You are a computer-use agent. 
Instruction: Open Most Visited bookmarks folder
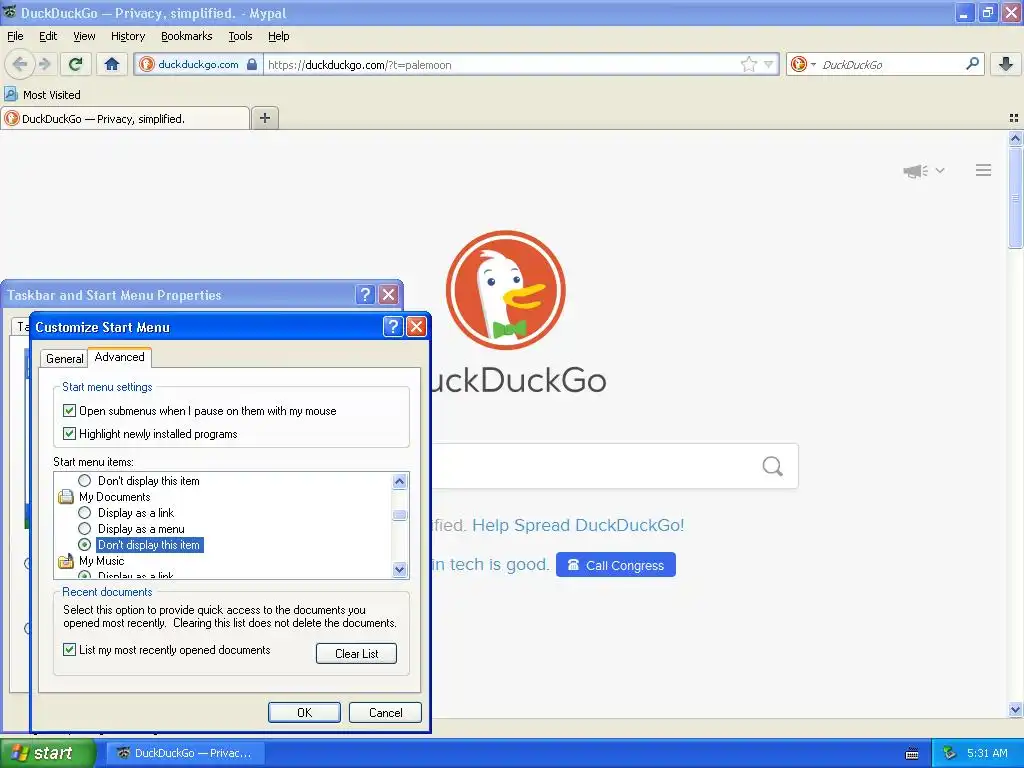42,95
